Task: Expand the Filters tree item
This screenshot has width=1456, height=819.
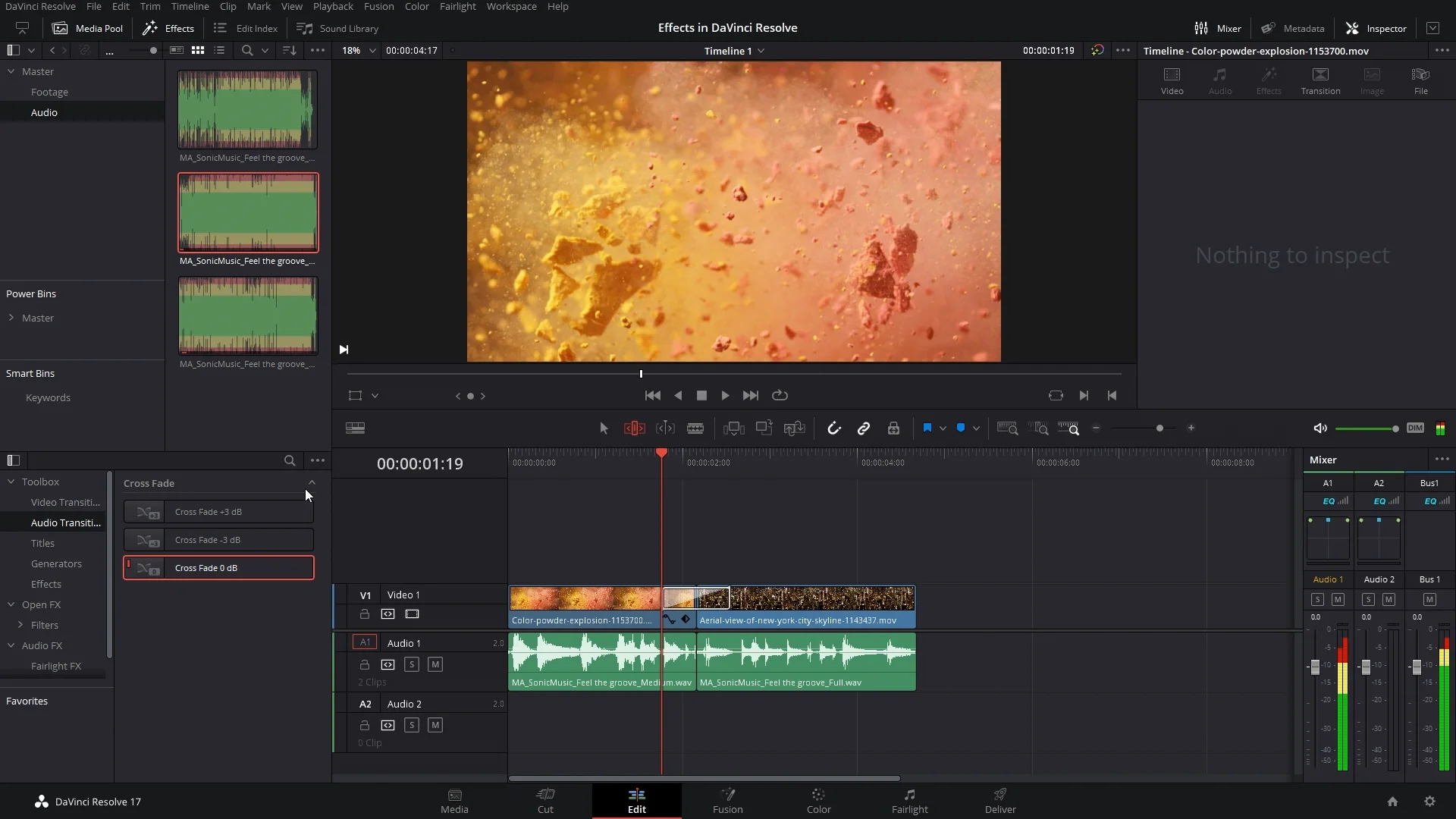Action: [20, 625]
